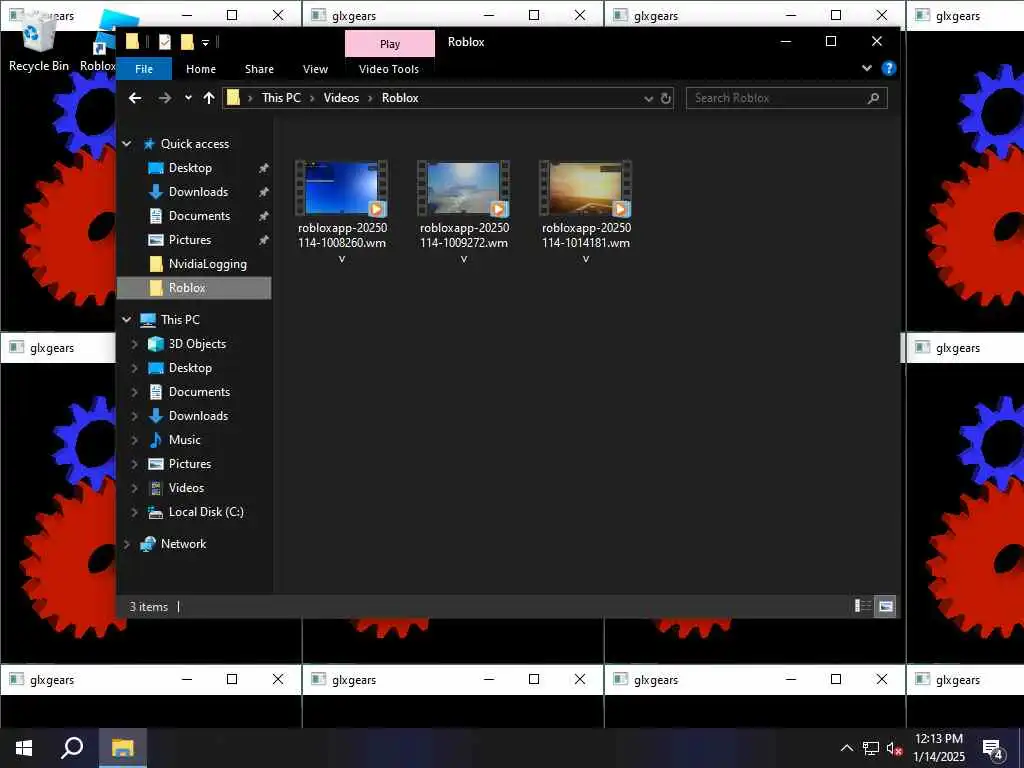Expand Local Disk (C:) node

[135, 512]
